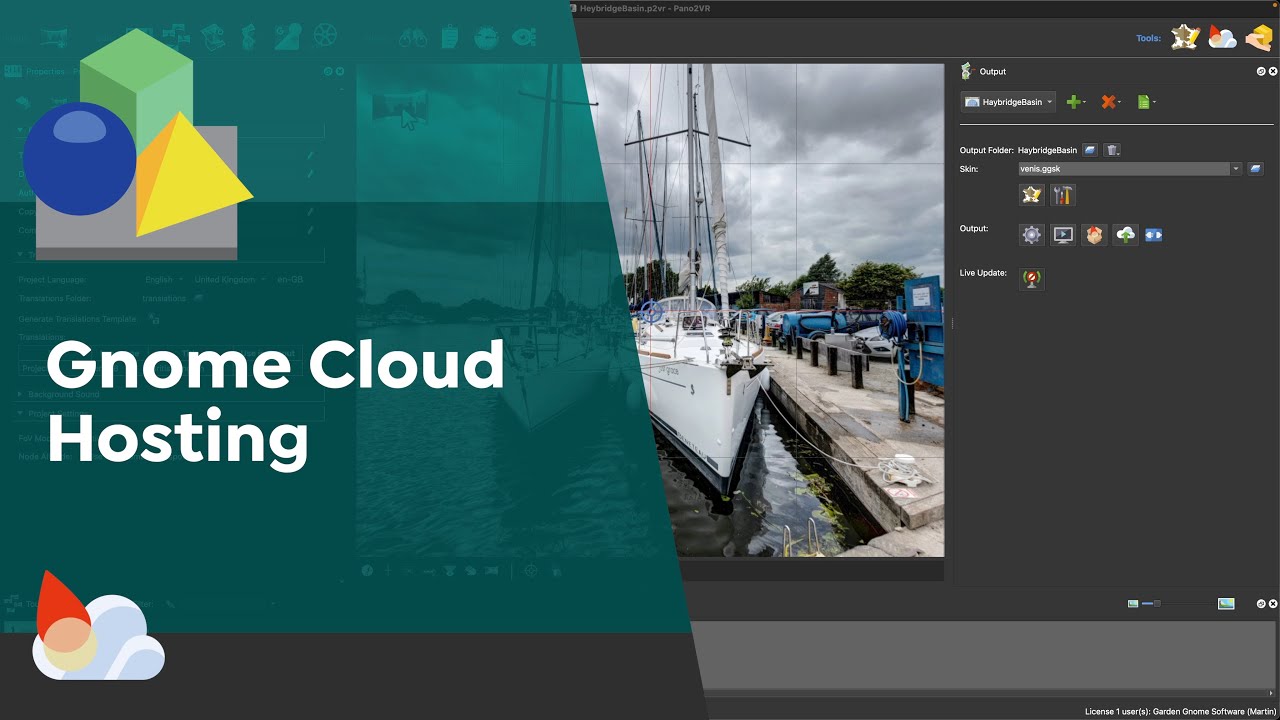
Task: Open the output preview monitor button
Action: click(1063, 235)
